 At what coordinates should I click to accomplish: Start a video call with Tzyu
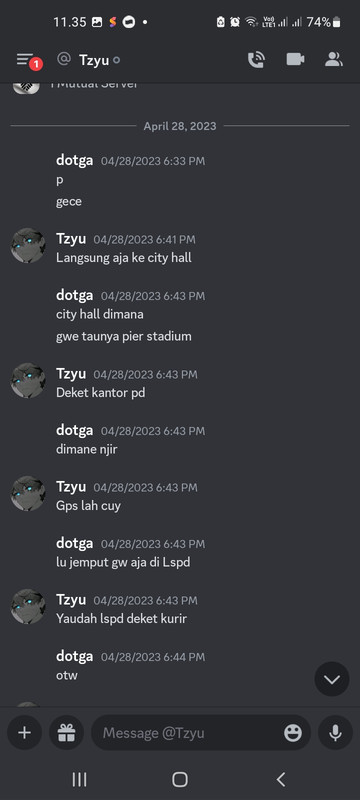(295, 59)
